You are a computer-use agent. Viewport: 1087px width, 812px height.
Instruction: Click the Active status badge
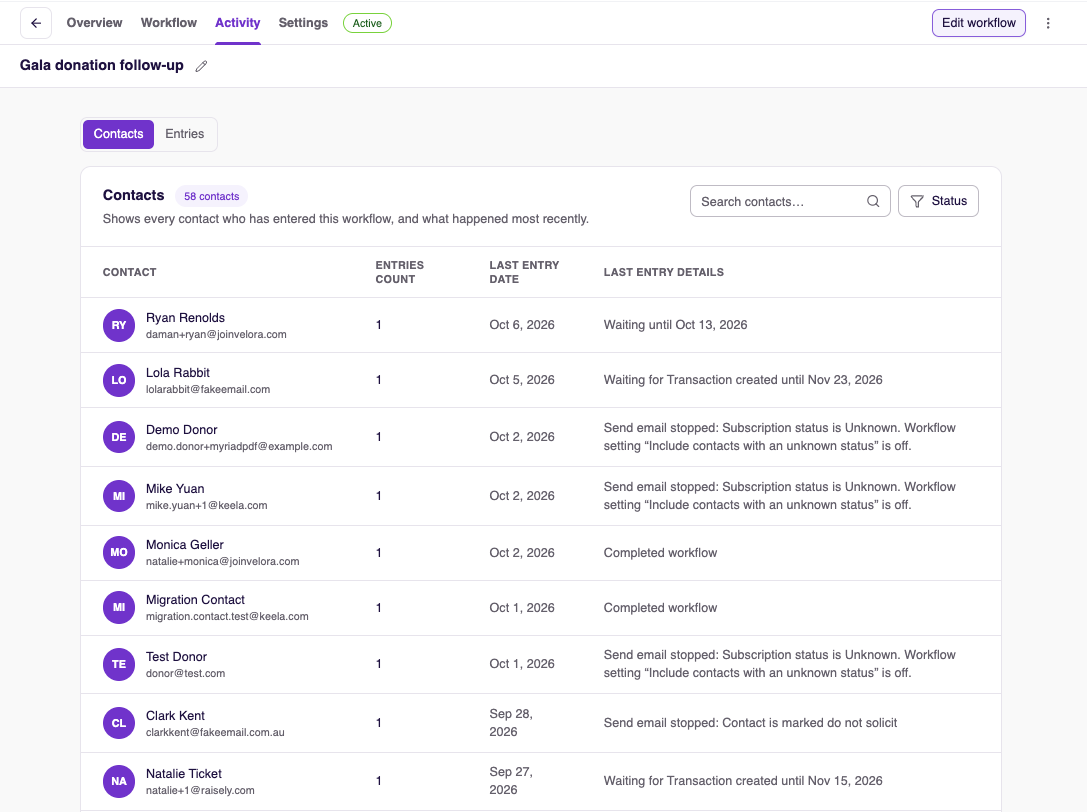(367, 23)
